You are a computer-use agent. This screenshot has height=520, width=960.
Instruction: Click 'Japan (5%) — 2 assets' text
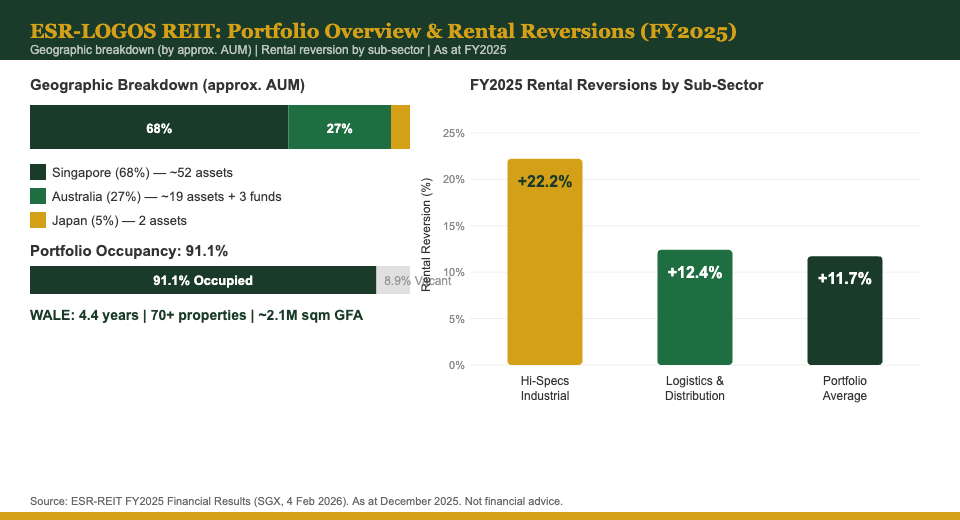(x=119, y=220)
